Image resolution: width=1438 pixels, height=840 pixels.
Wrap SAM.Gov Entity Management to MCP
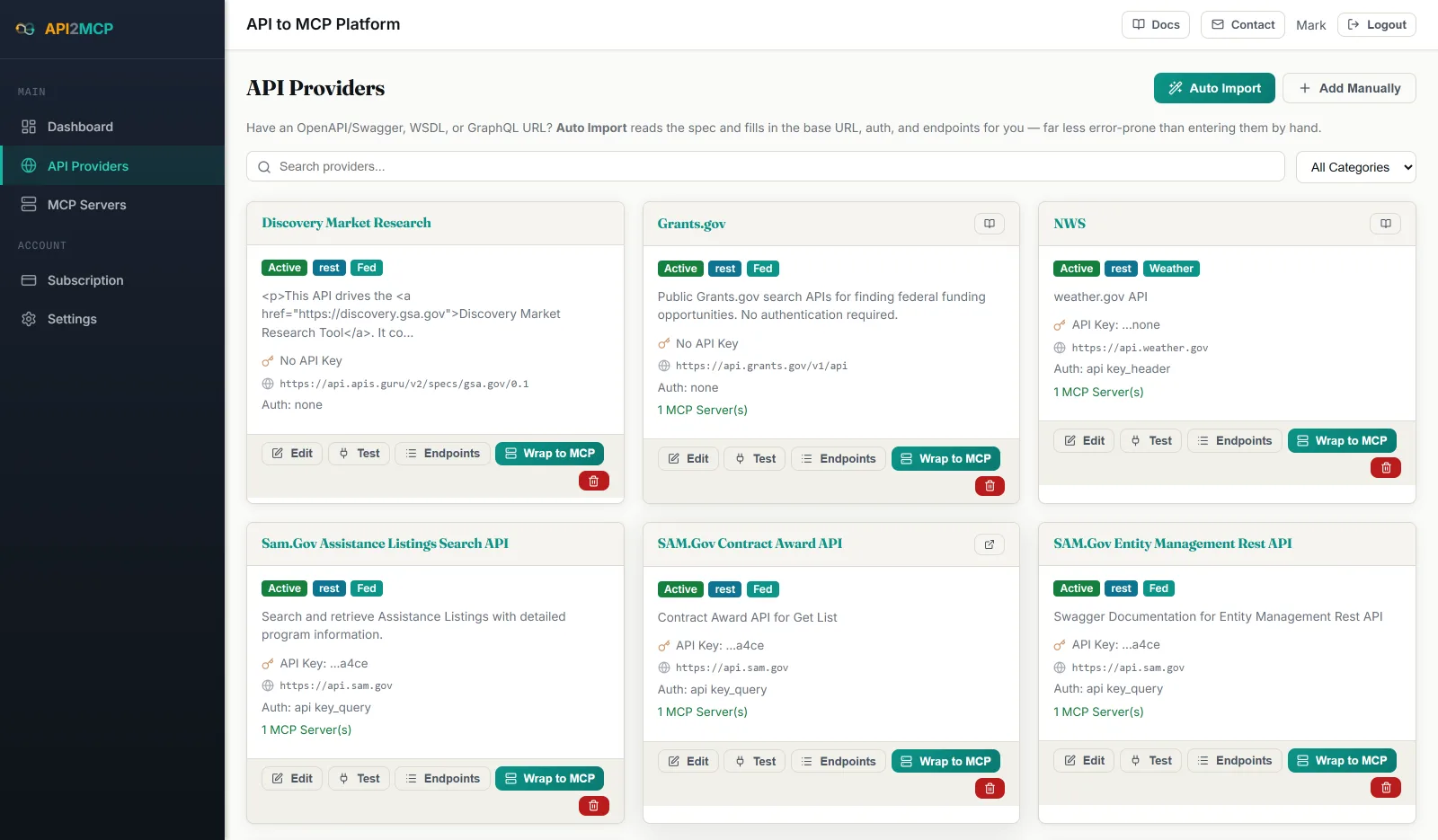pos(1342,761)
